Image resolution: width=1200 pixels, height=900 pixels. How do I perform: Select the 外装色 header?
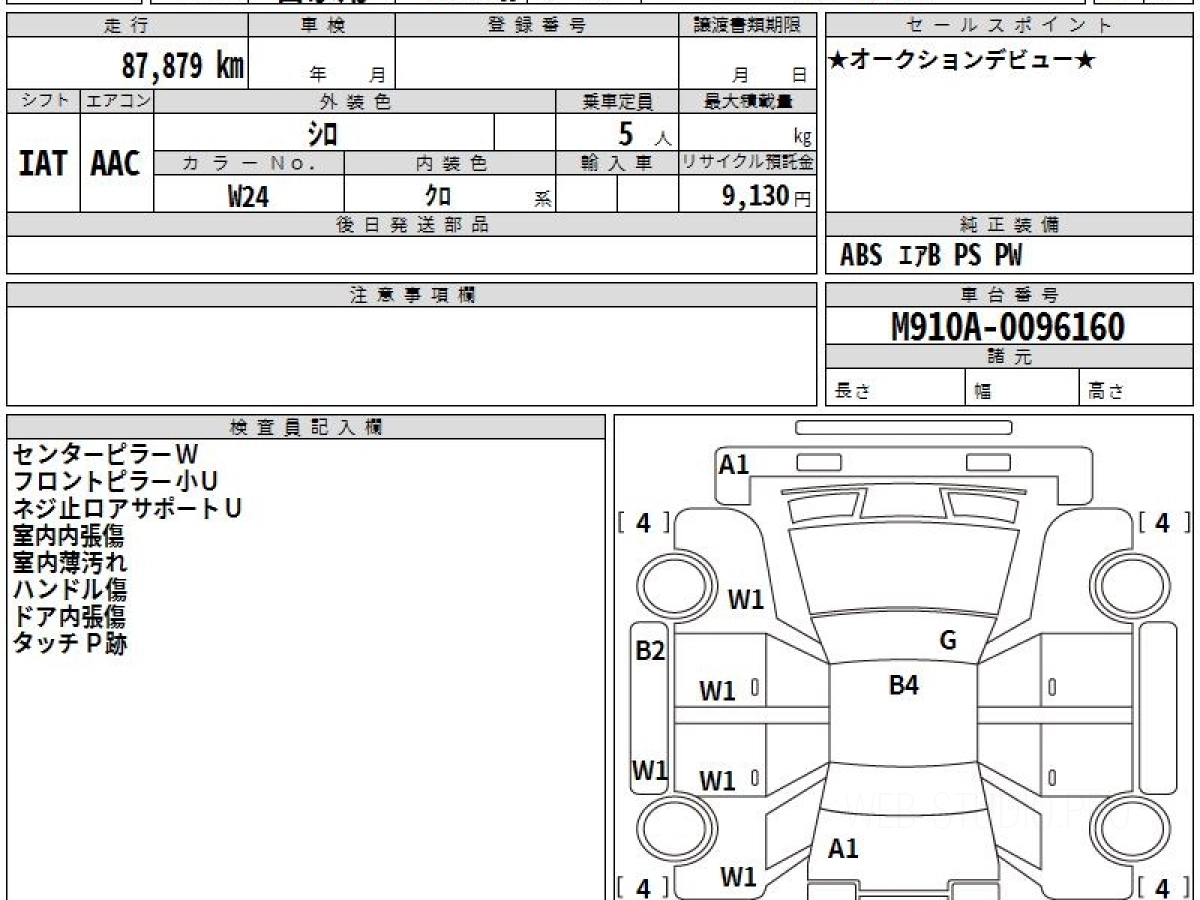coord(355,101)
